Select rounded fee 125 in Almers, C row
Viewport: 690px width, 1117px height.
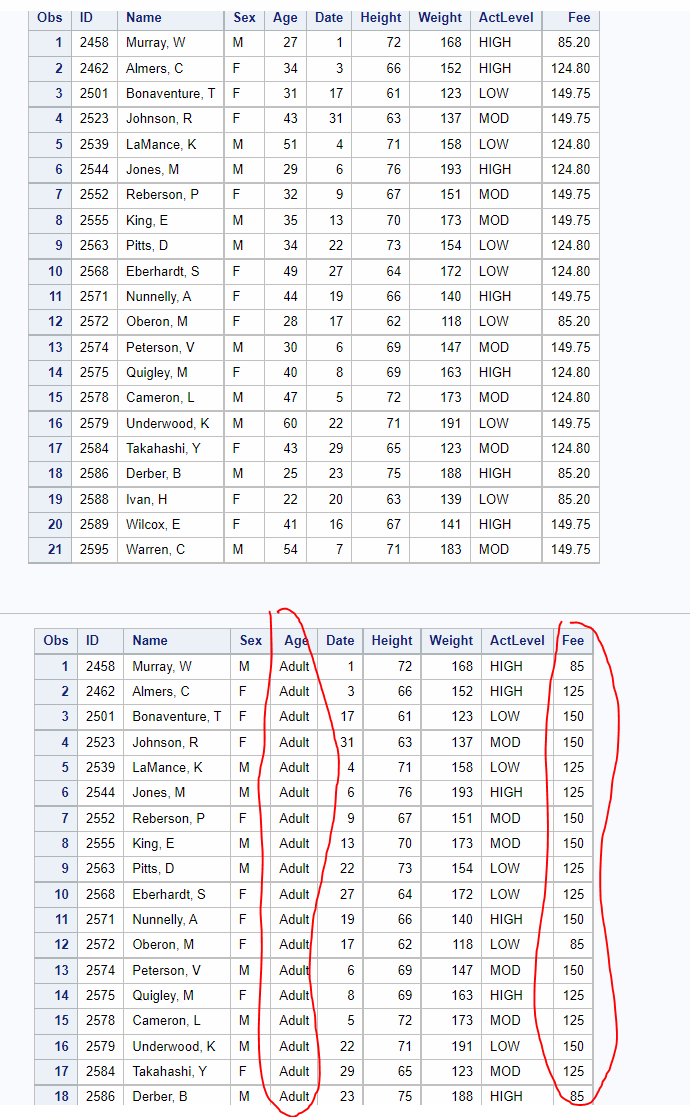click(x=573, y=692)
